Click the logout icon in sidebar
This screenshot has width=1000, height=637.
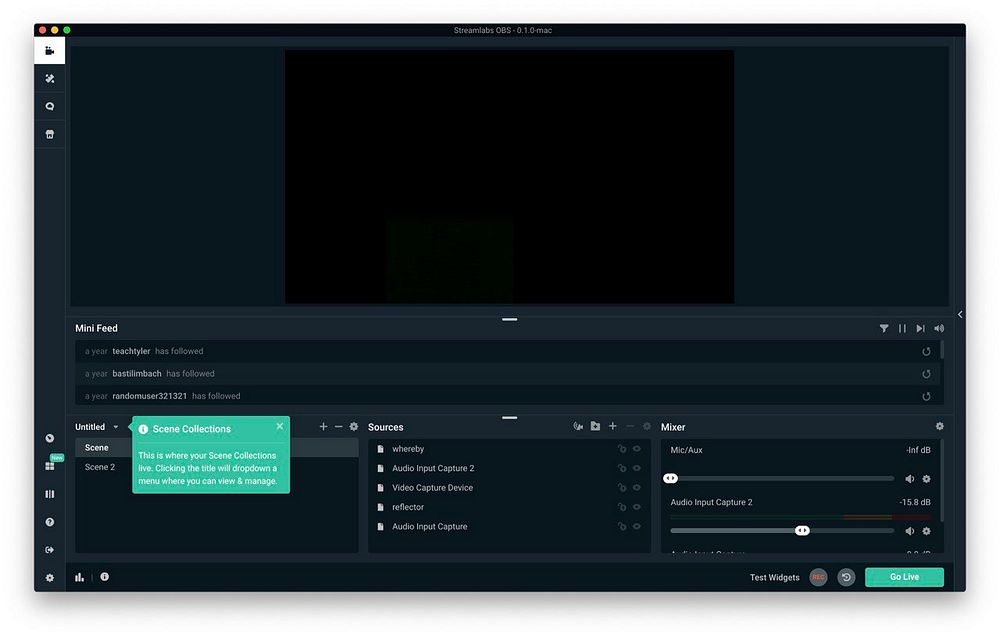click(x=50, y=550)
